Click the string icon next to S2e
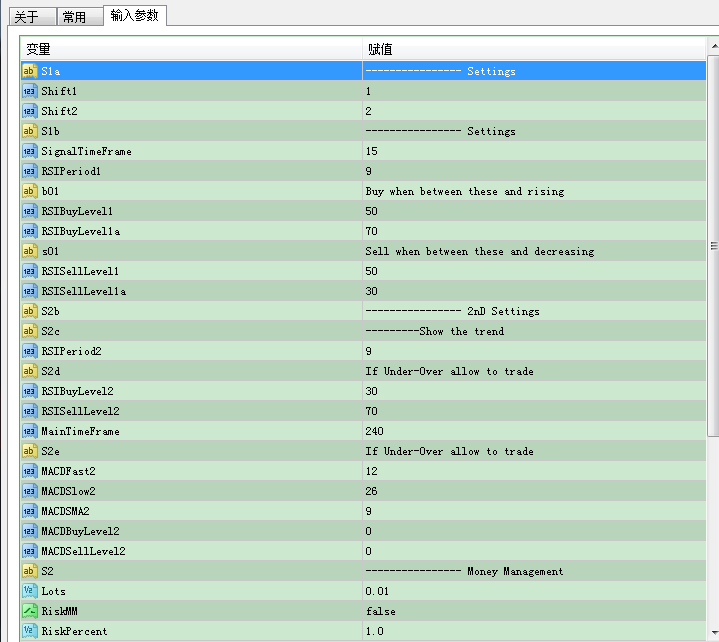Image resolution: width=719 pixels, height=642 pixels. (29, 451)
